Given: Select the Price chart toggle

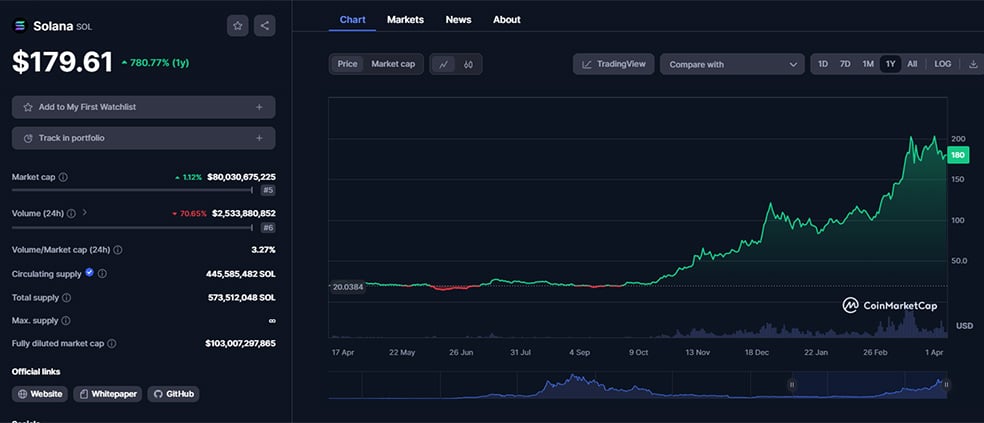Looking at the screenshot, I should (x=347, y=64).
